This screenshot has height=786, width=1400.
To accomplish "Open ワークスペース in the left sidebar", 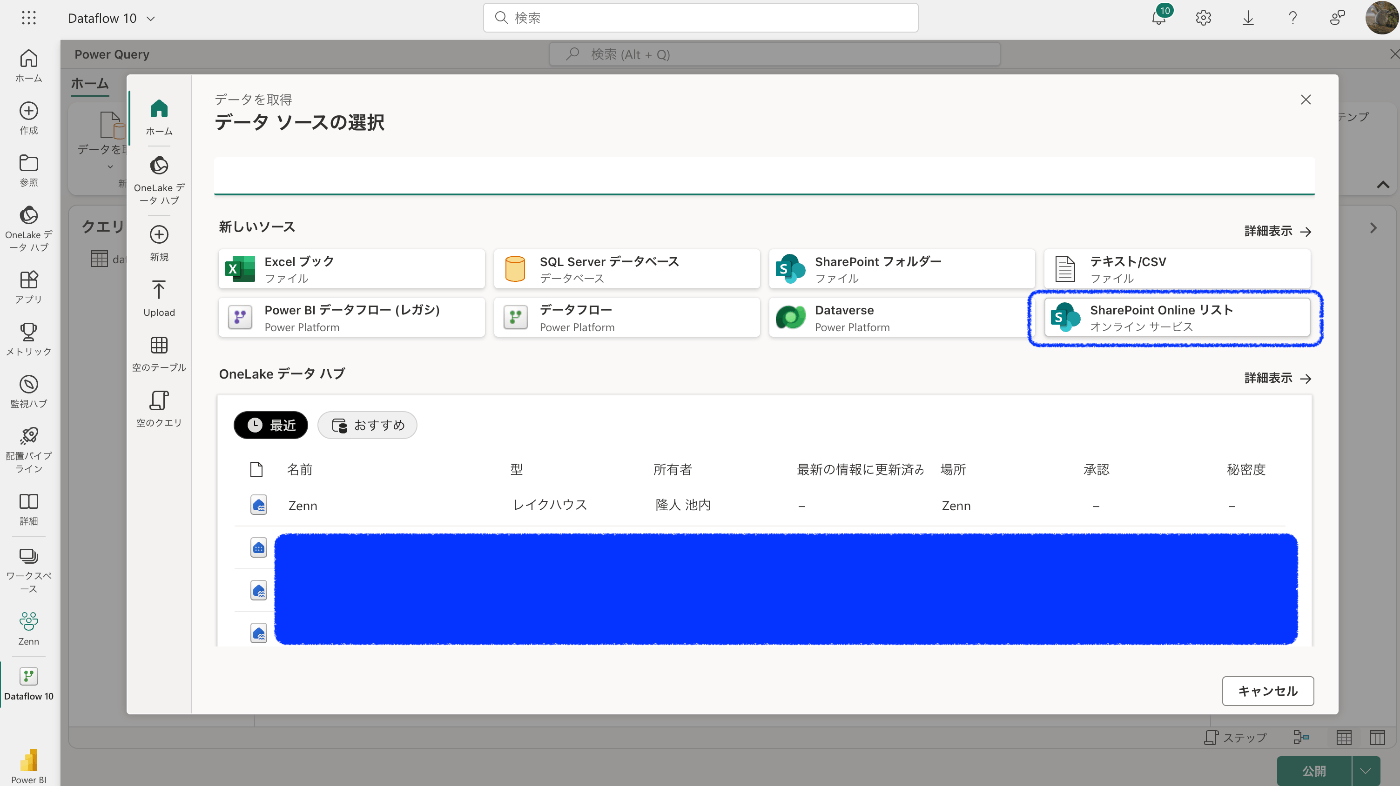I will click(x=29, y=569).
